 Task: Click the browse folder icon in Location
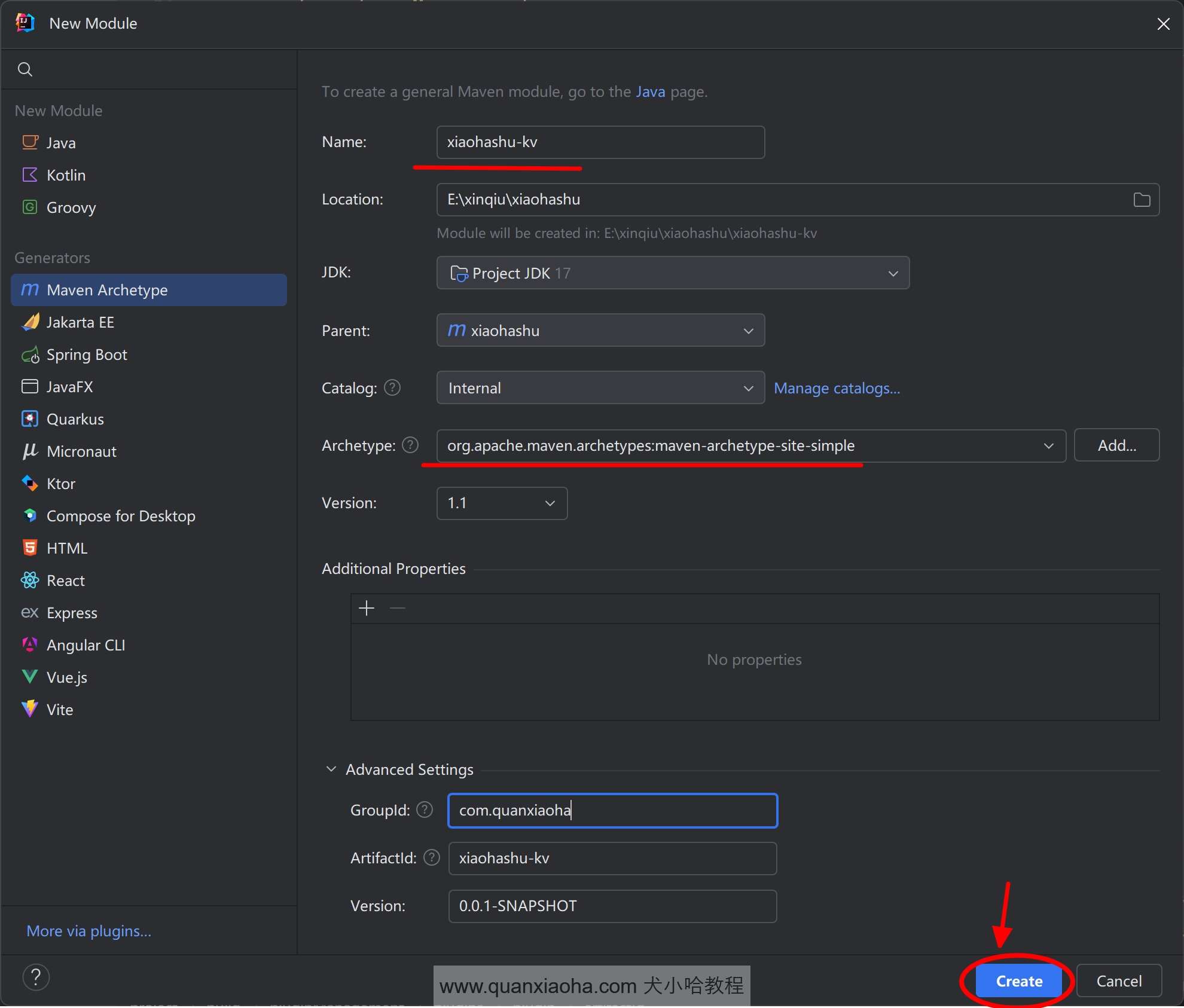1141,200
